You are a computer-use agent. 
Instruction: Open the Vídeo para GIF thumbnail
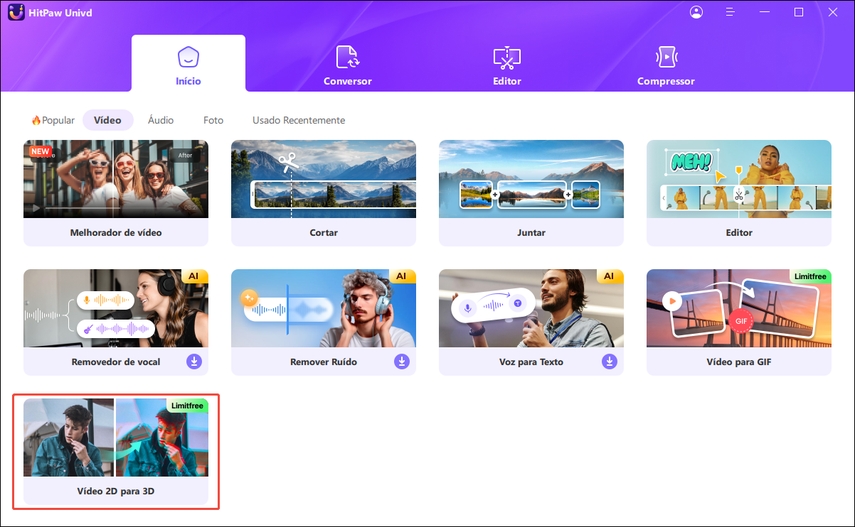pyautogui.click(x=739, y=308)
